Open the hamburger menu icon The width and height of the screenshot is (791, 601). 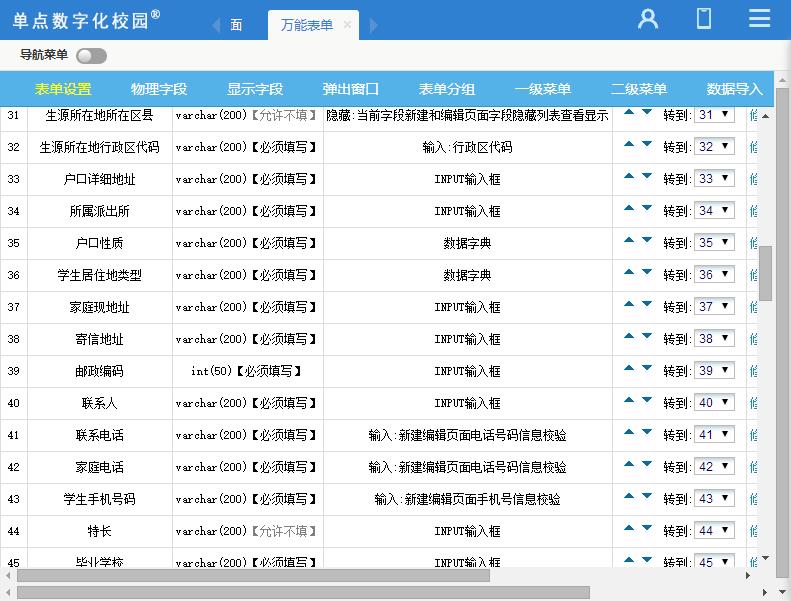759,19
